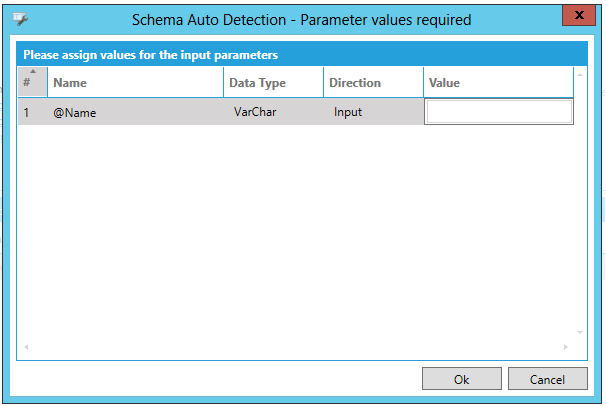The height and width of the screenshot is (406, 606).
Task: Click the Data Type column header
Action: (x=273, y=83)
